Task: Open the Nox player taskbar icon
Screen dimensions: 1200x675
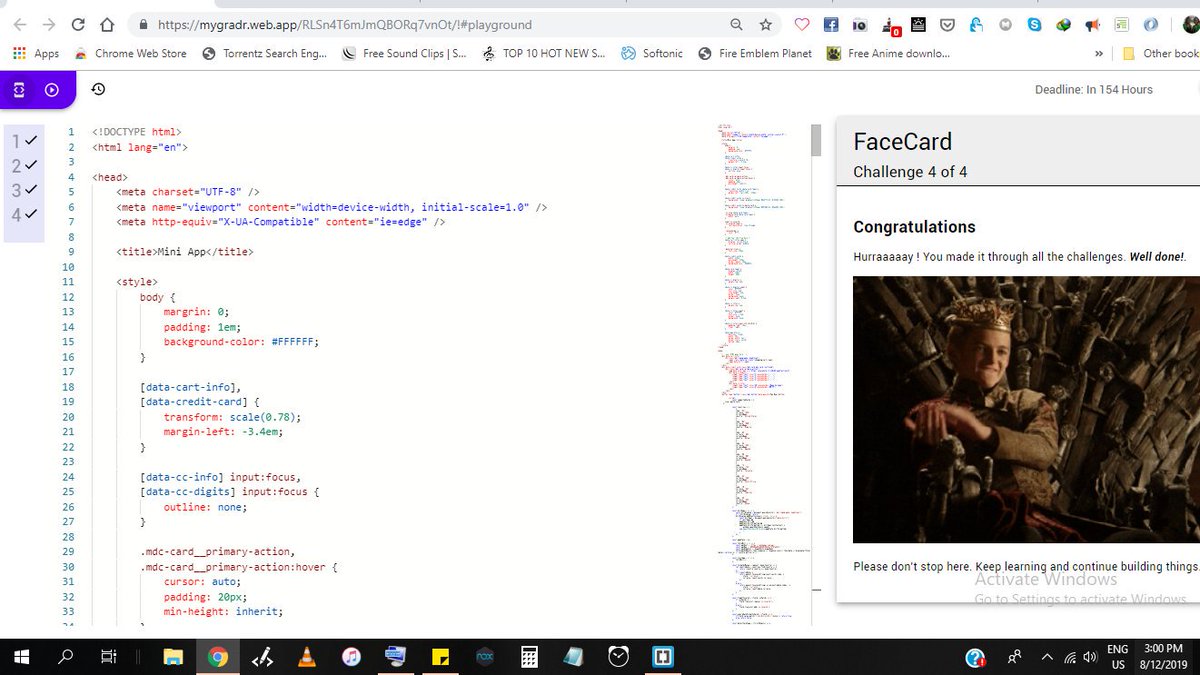Action: point(485,657)
